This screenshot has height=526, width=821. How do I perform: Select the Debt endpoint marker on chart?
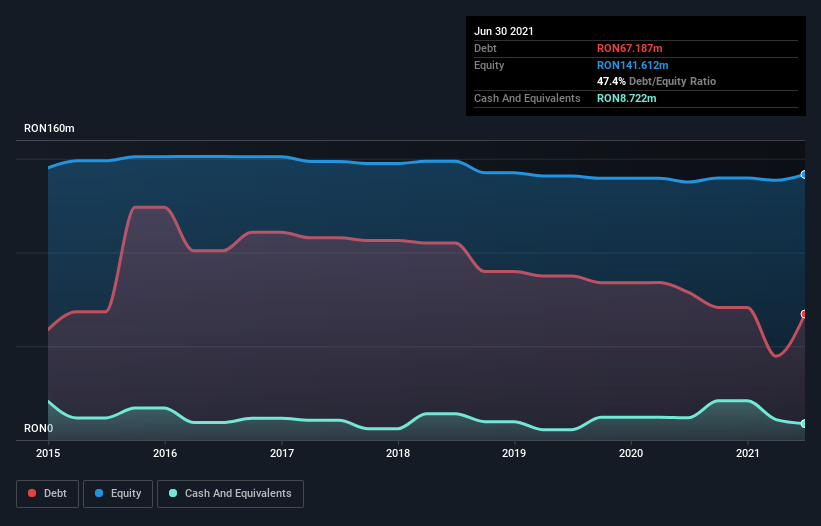pyautogui.click(x=804, y=314)
